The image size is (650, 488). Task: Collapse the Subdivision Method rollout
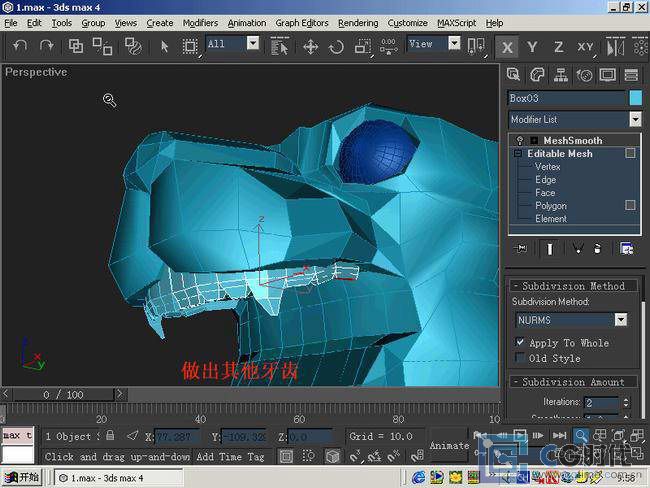[574, 286]
